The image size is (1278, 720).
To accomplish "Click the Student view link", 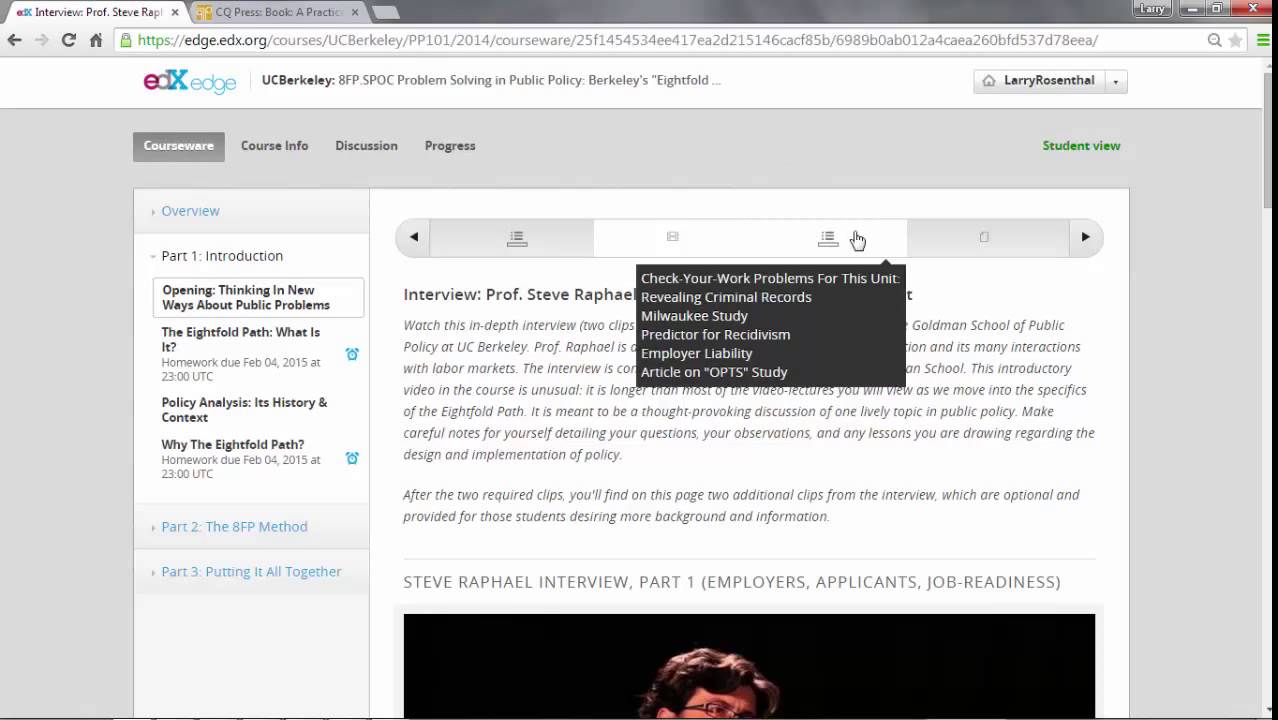I will pyautogui.click(x=1081, y=146).
